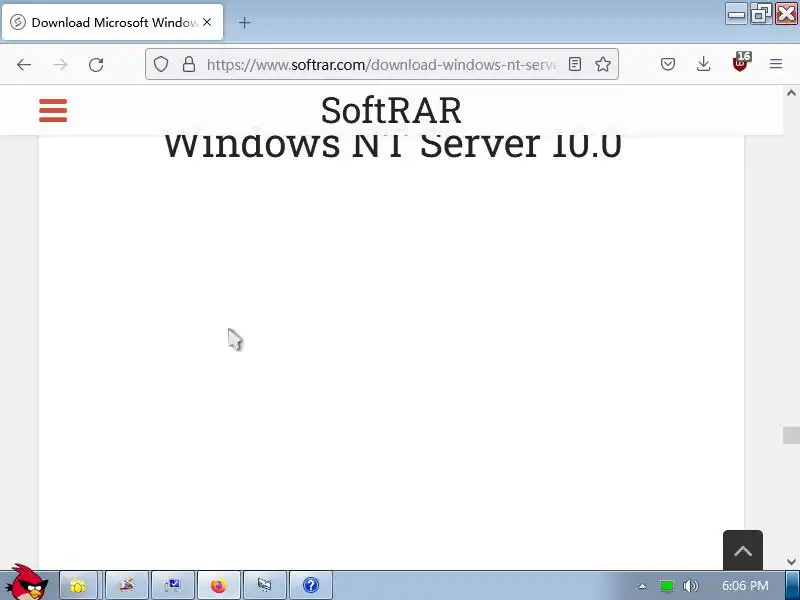Screen dimensions: 800x600
Task: Click the SoftRAR site title
Action: (391, 110)
